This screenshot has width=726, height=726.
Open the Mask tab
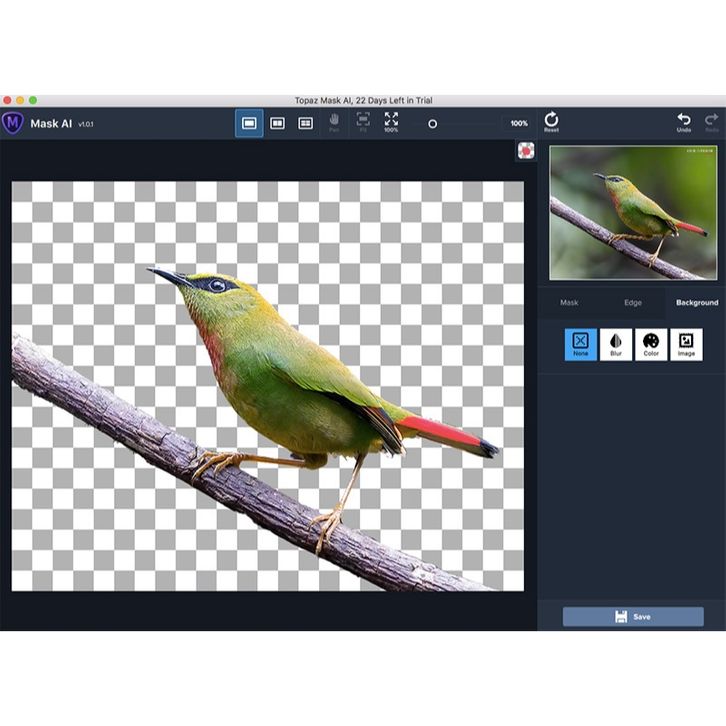point(569,302)
